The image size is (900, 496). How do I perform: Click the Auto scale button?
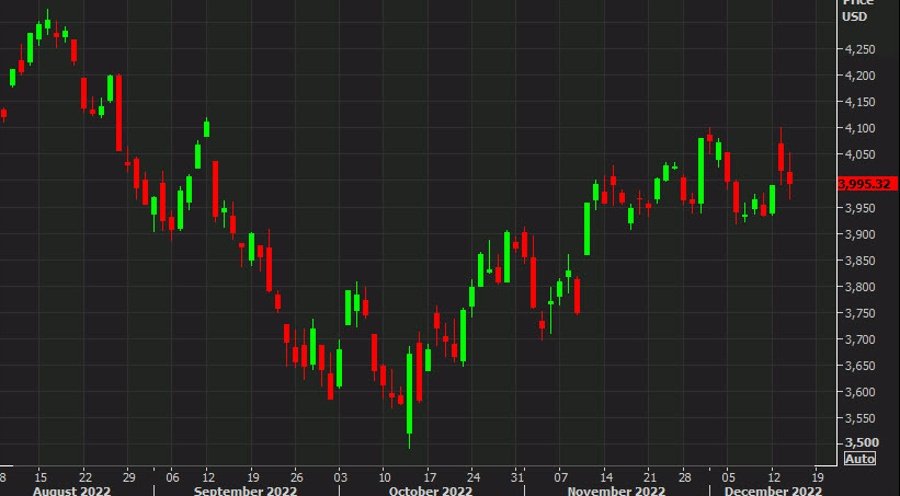860,458
